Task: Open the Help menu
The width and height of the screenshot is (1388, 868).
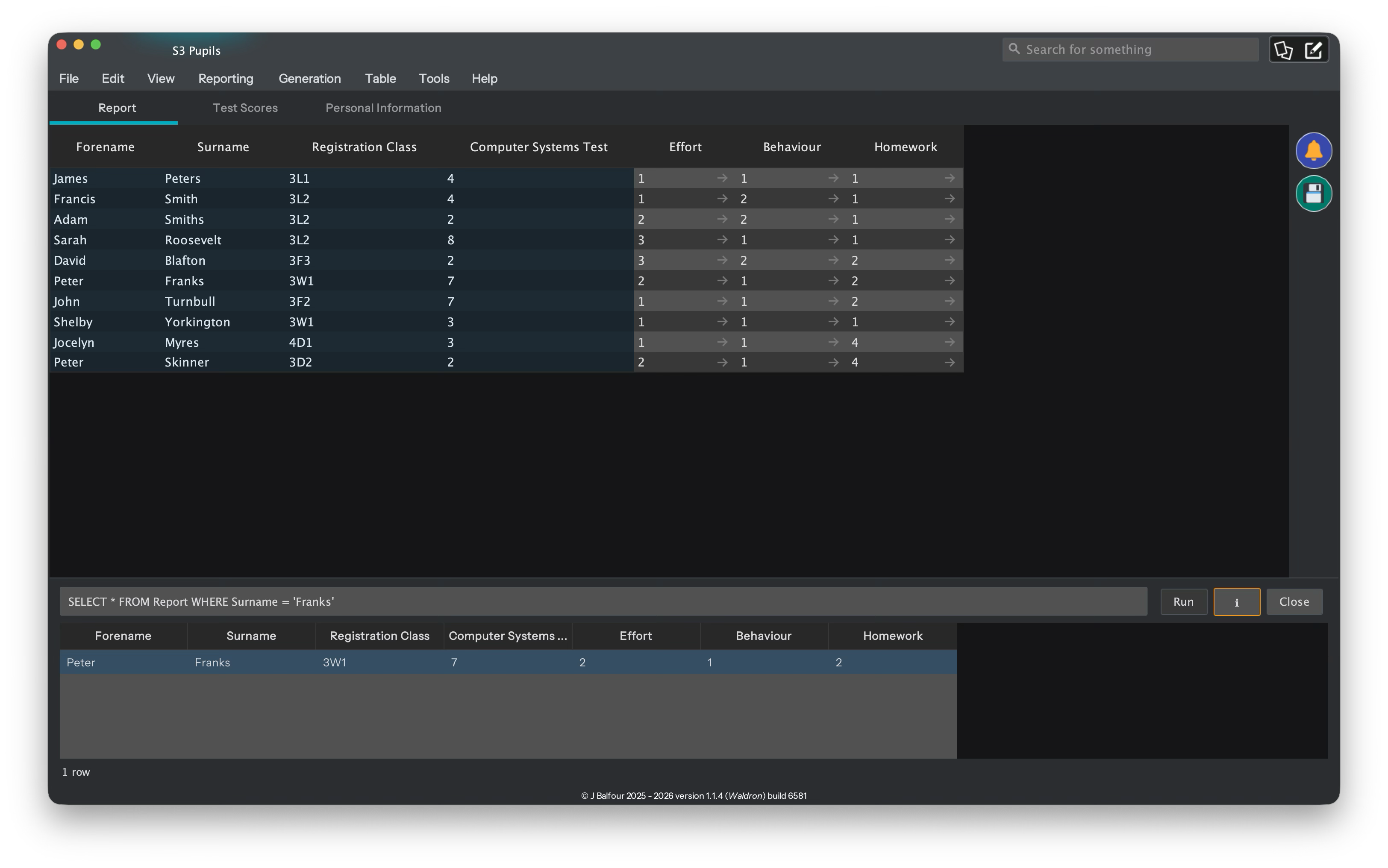Action: [x=485, y=79]
